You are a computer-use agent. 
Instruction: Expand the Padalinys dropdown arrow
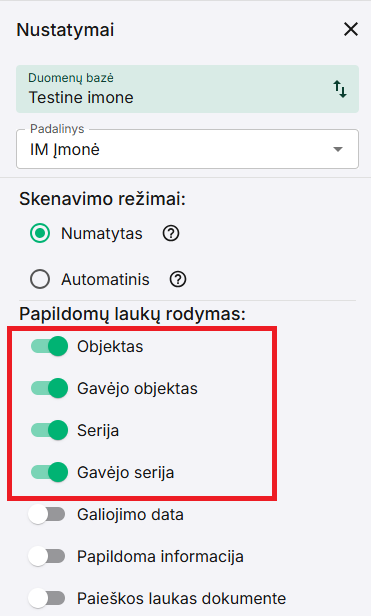click(338, 149)
